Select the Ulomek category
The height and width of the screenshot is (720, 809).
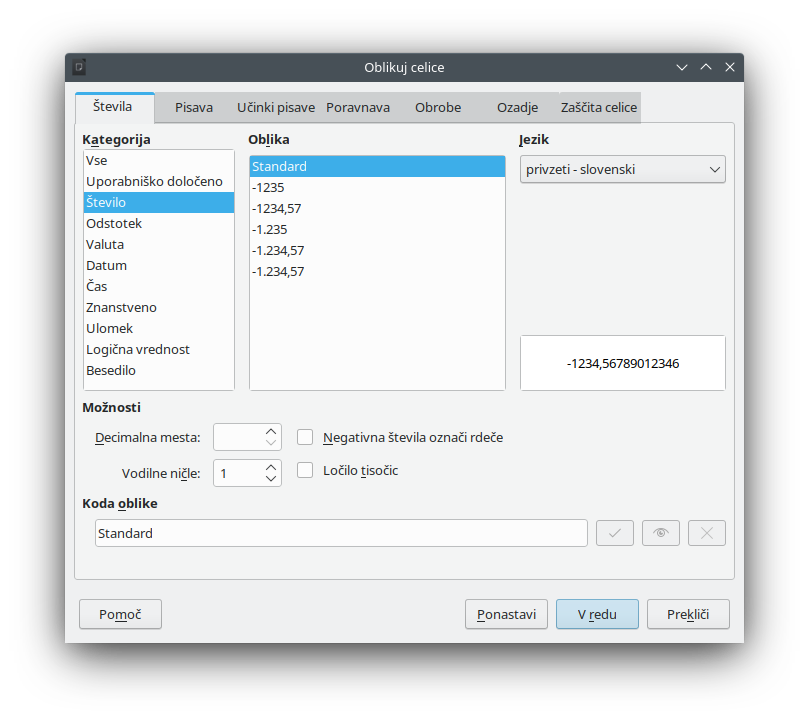tap(158, 329)
